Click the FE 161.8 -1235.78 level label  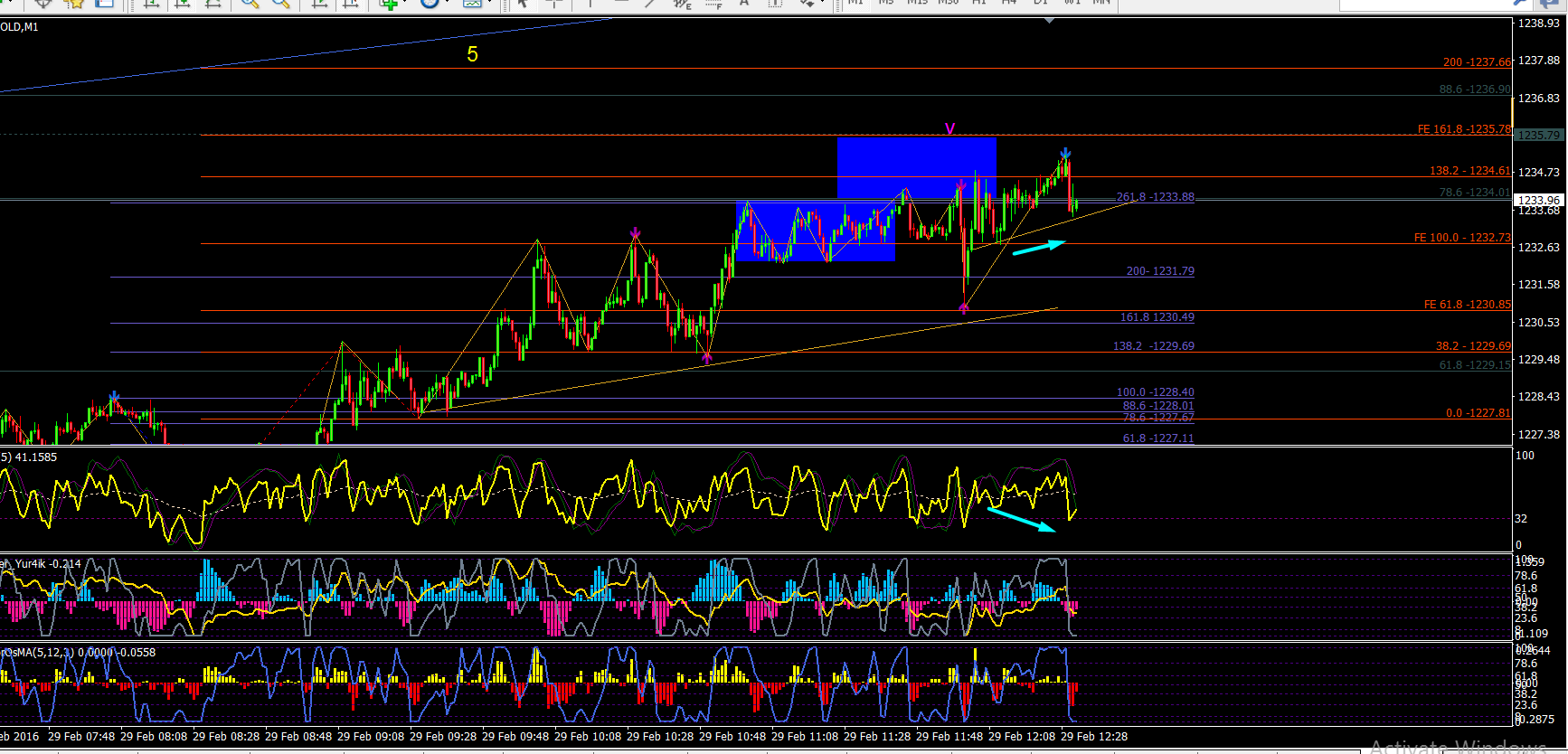point(1464,129)
